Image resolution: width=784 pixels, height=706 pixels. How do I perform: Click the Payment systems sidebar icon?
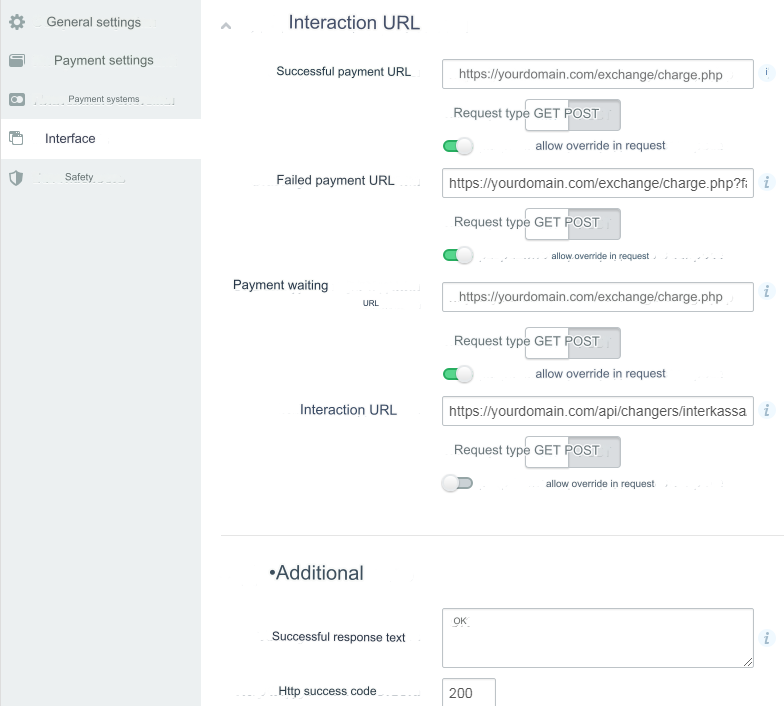click(x=16, y=100)
